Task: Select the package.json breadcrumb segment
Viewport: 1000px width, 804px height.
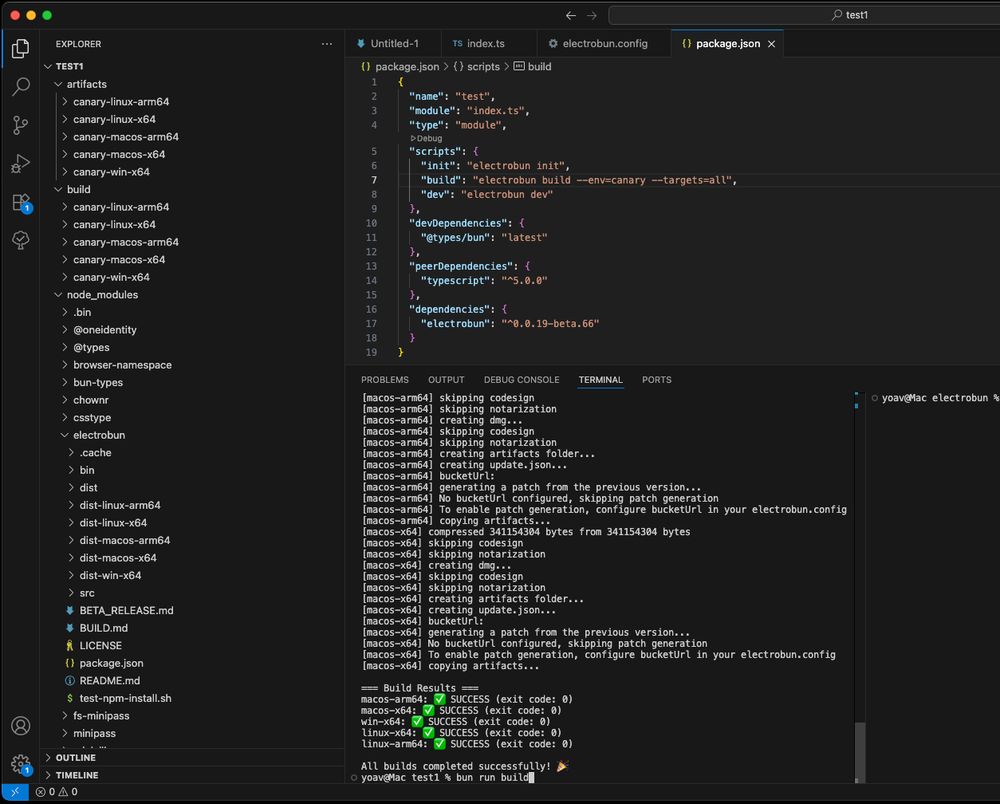Action: (x=400, y=66)
